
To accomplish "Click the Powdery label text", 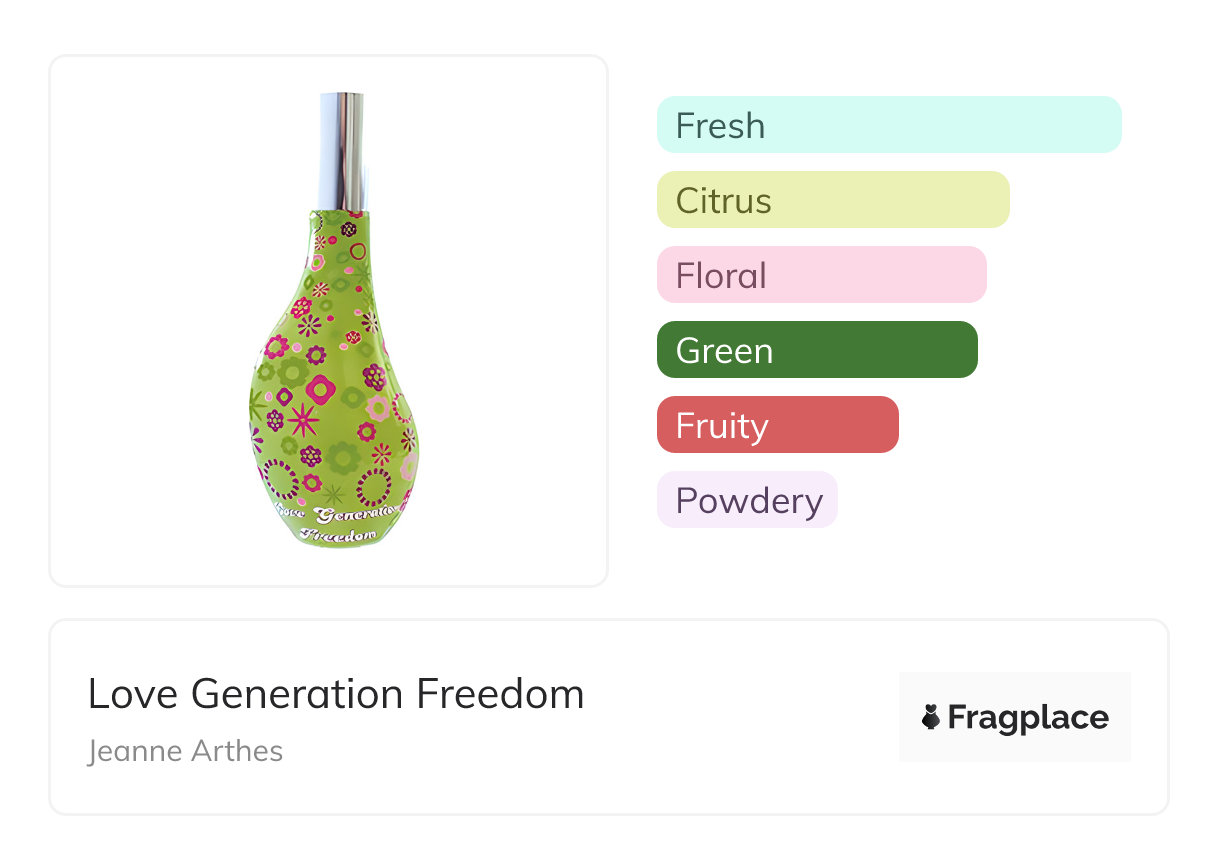I will (749, 501).
